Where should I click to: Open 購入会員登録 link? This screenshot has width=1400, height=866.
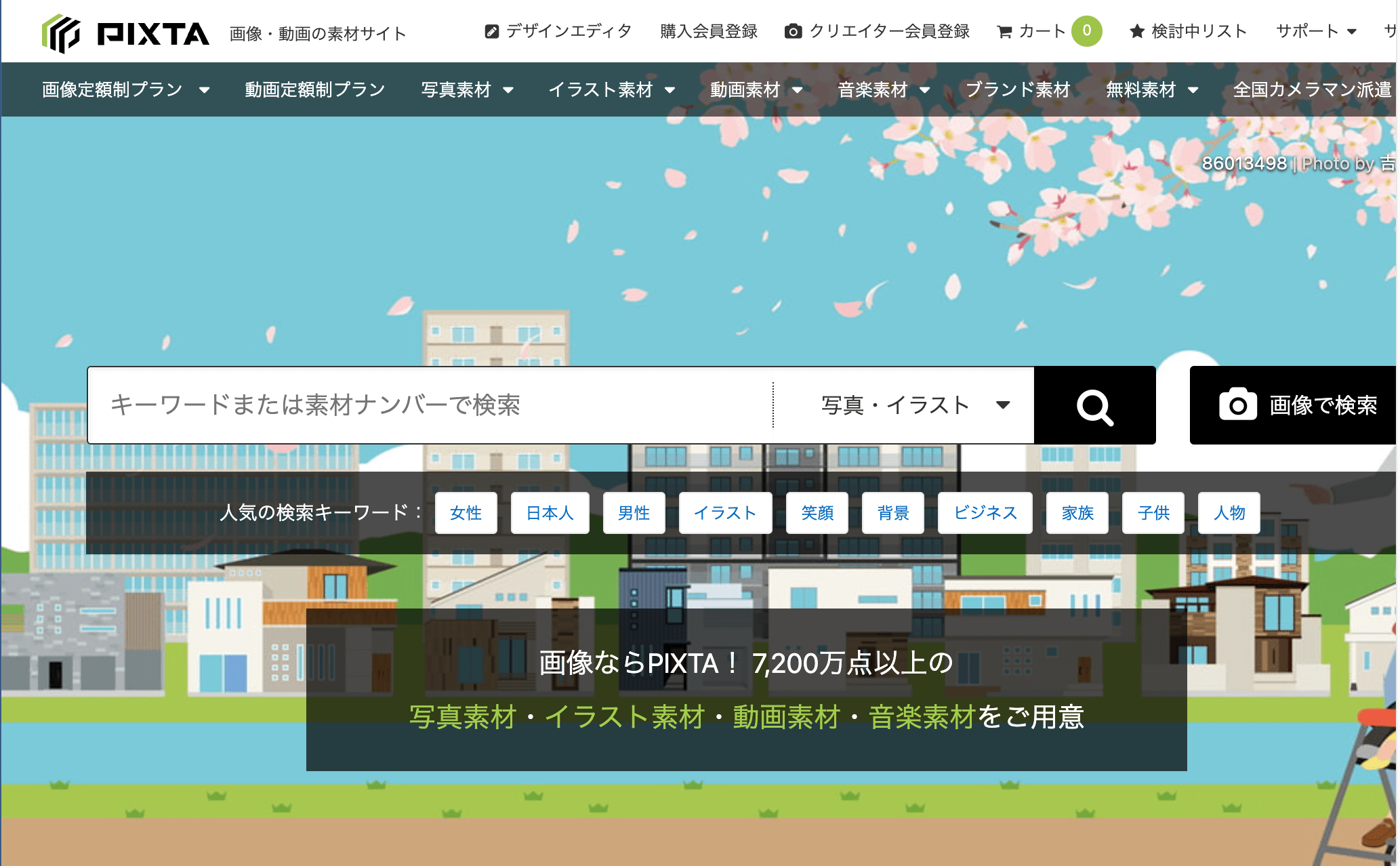(709, 31)
